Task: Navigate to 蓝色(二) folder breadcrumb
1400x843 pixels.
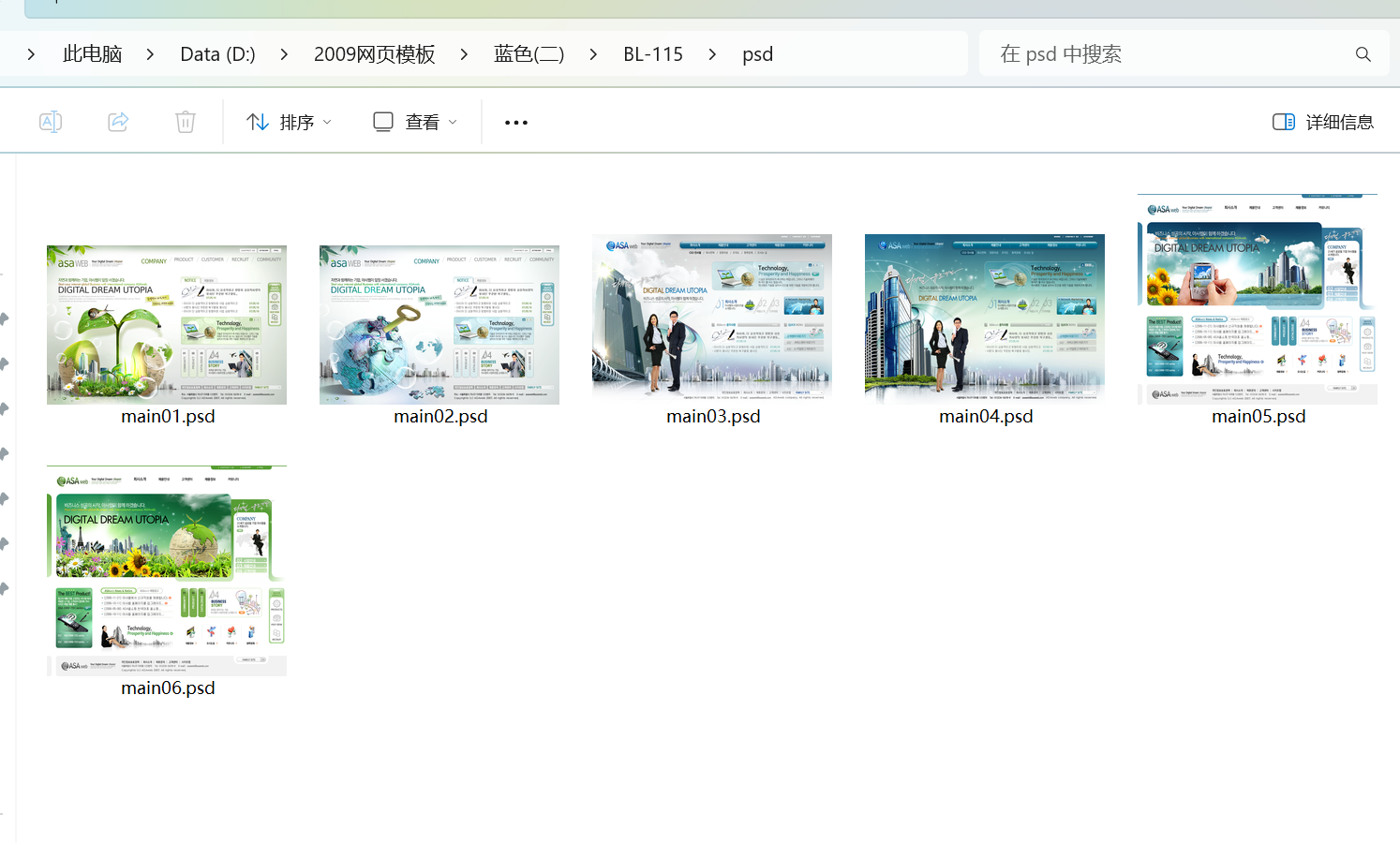Action: 529,54
